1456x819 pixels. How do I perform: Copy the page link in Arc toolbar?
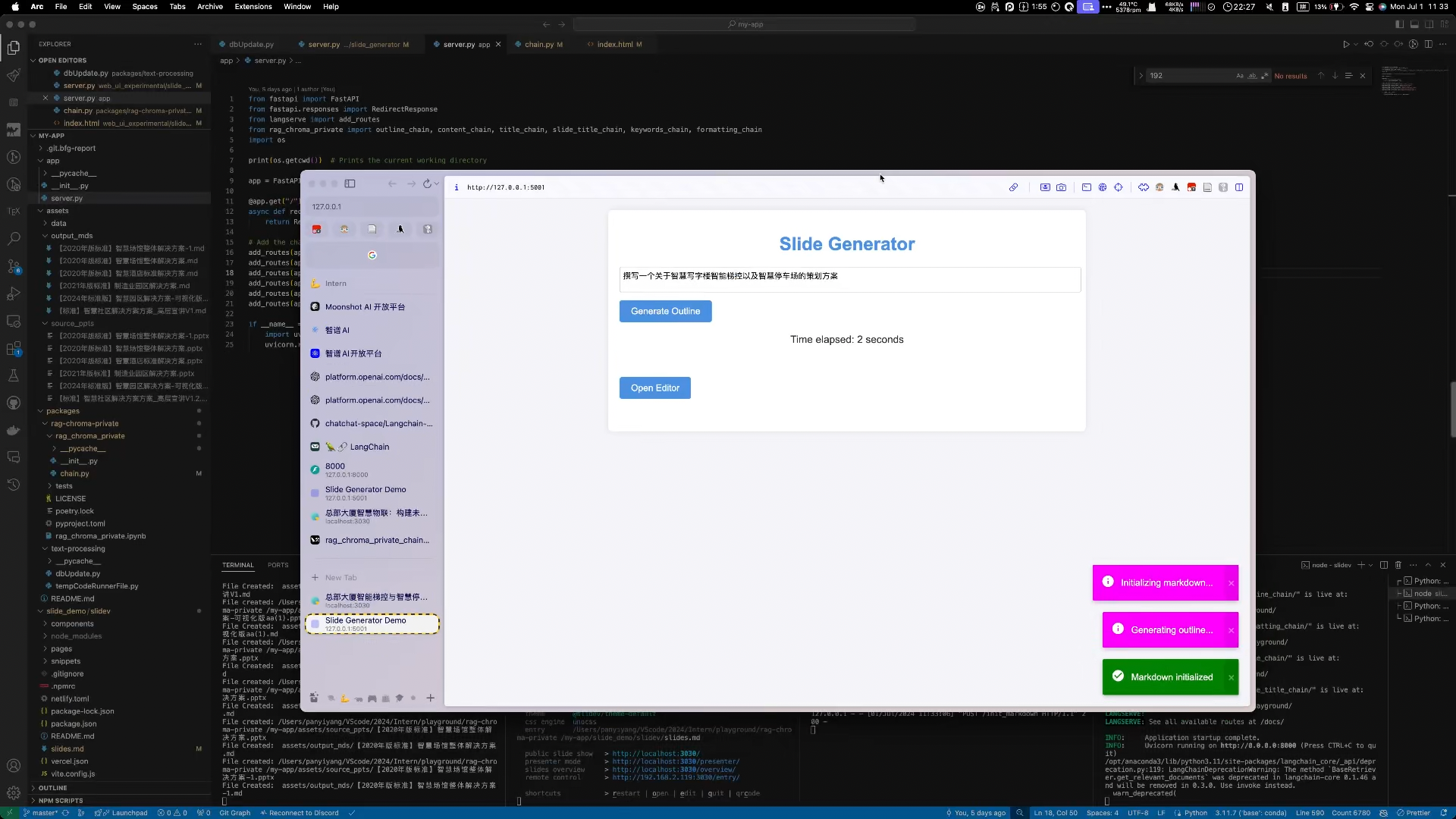click(1013, 187)
